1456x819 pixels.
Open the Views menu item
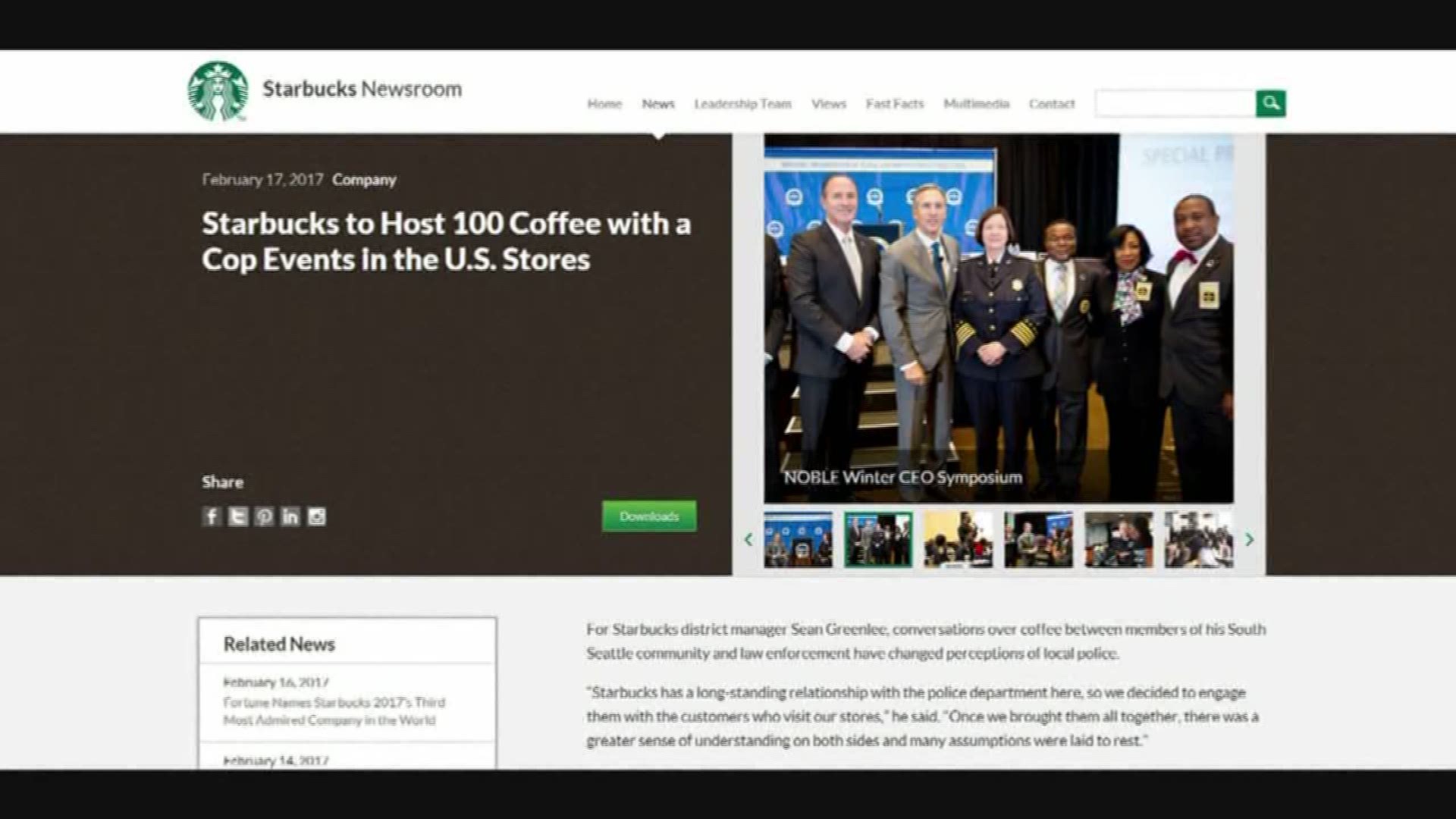[x=829, y=104]
